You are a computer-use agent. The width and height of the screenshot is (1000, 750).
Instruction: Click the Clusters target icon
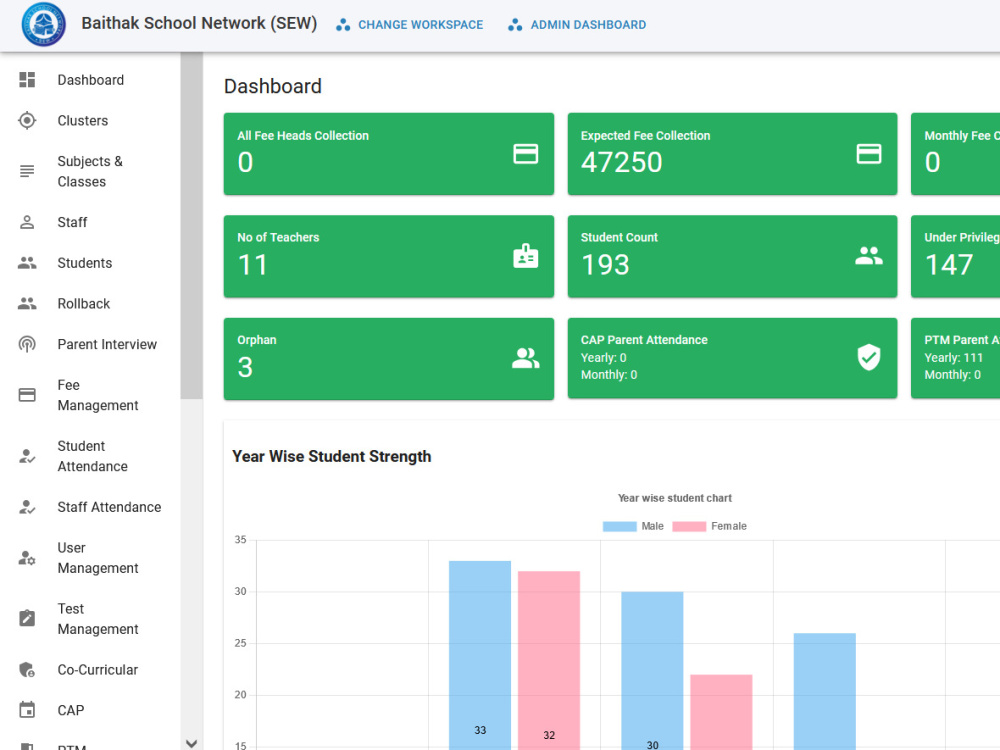point(27,121)
